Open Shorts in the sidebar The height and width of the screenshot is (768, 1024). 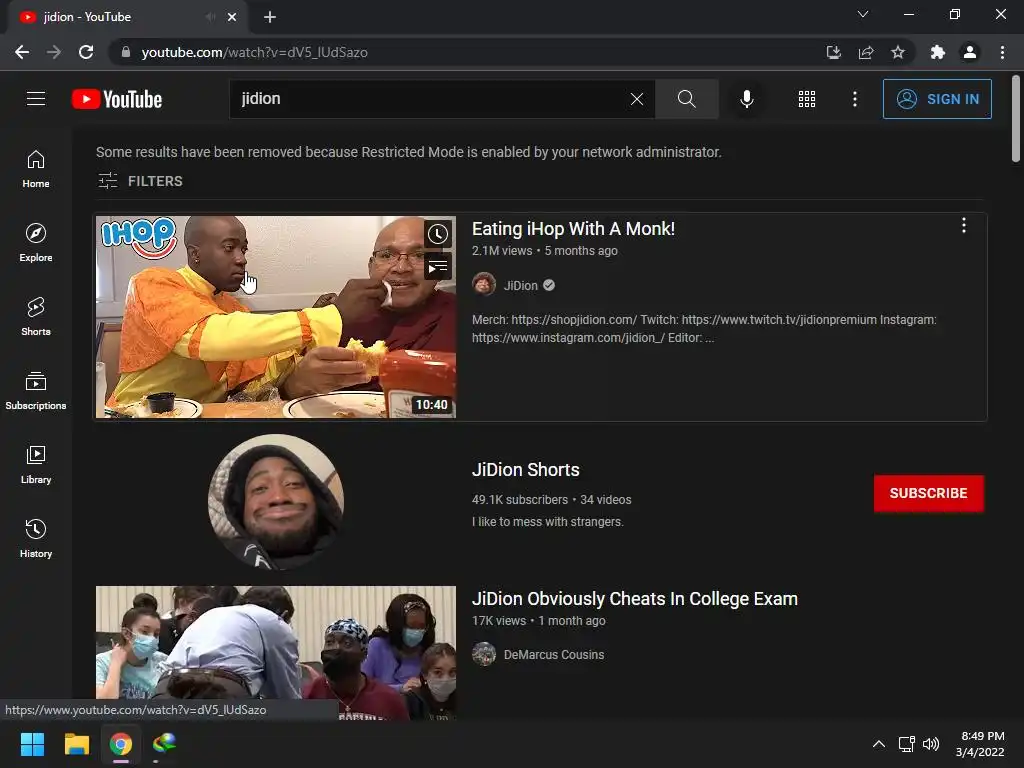point(36,317)
